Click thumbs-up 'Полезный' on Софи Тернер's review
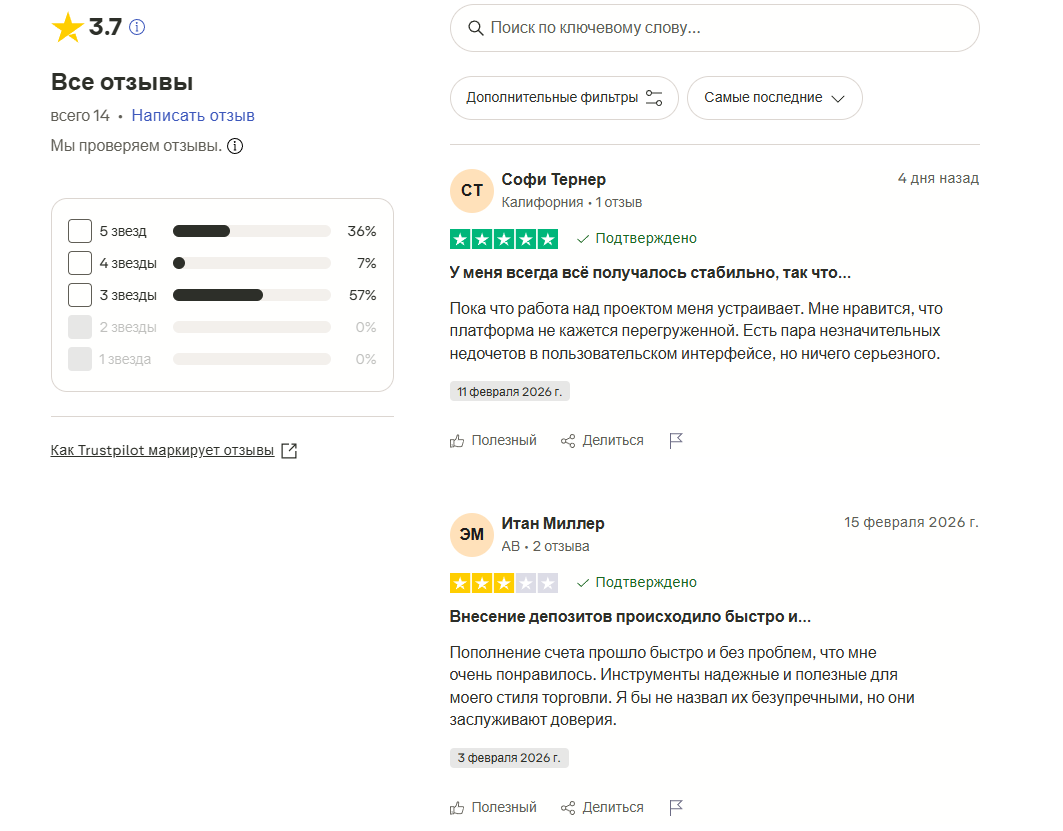The image size is (1063, 831). [494, 441]
